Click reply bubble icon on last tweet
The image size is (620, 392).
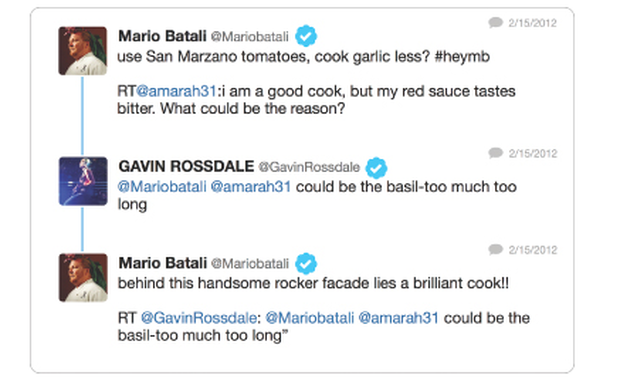click(495, 250)
